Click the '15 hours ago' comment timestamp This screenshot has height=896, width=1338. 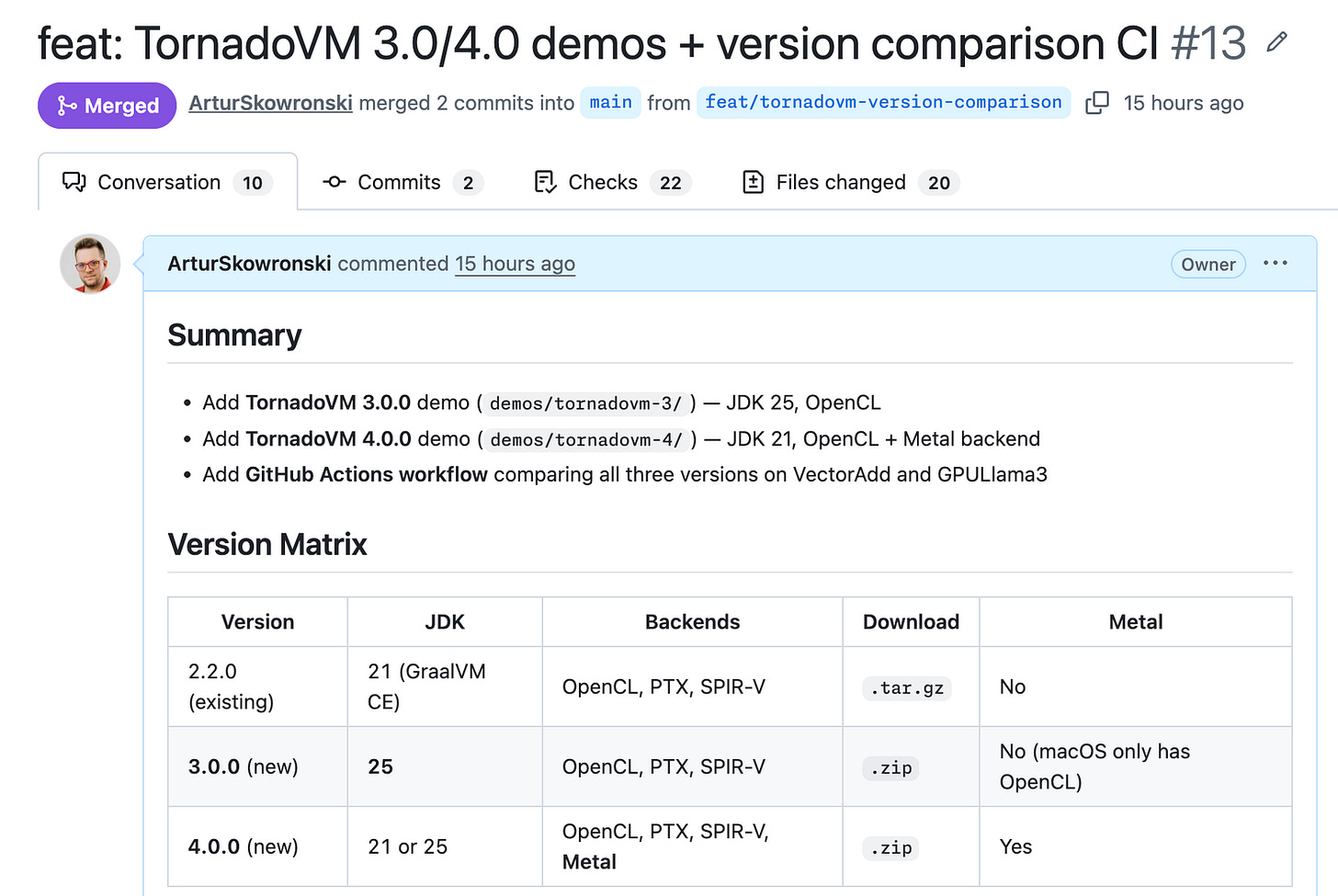pyautogui.click(x=515, y=264)
